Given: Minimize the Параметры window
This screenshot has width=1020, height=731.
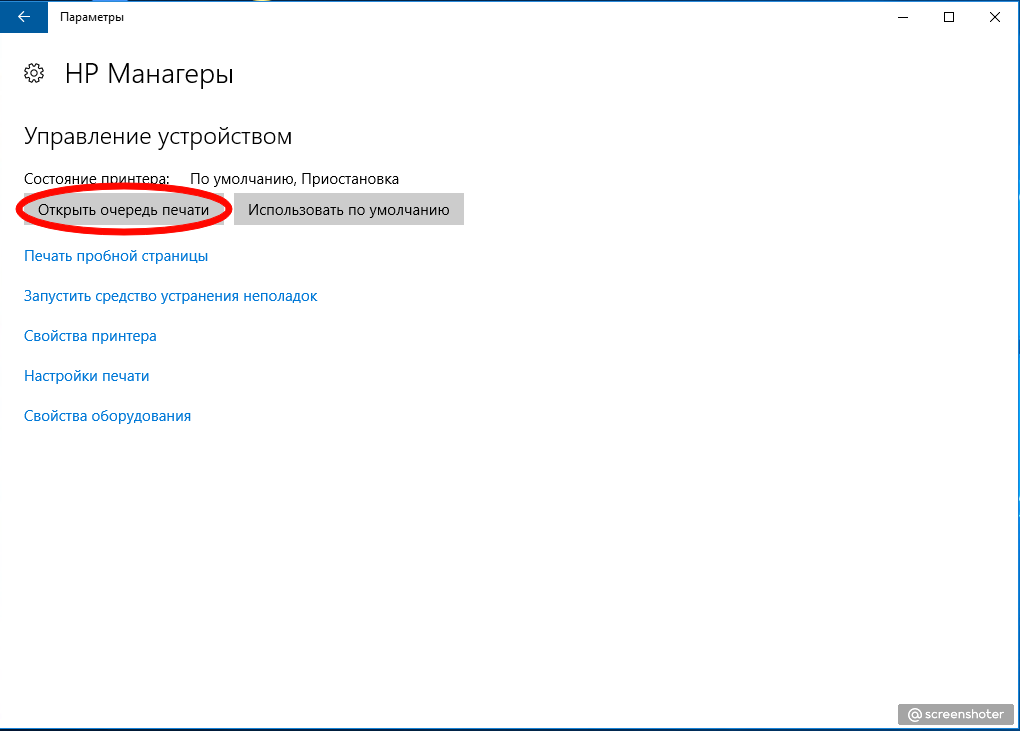Looking at the screenshot, I should (x=903, y=17).
